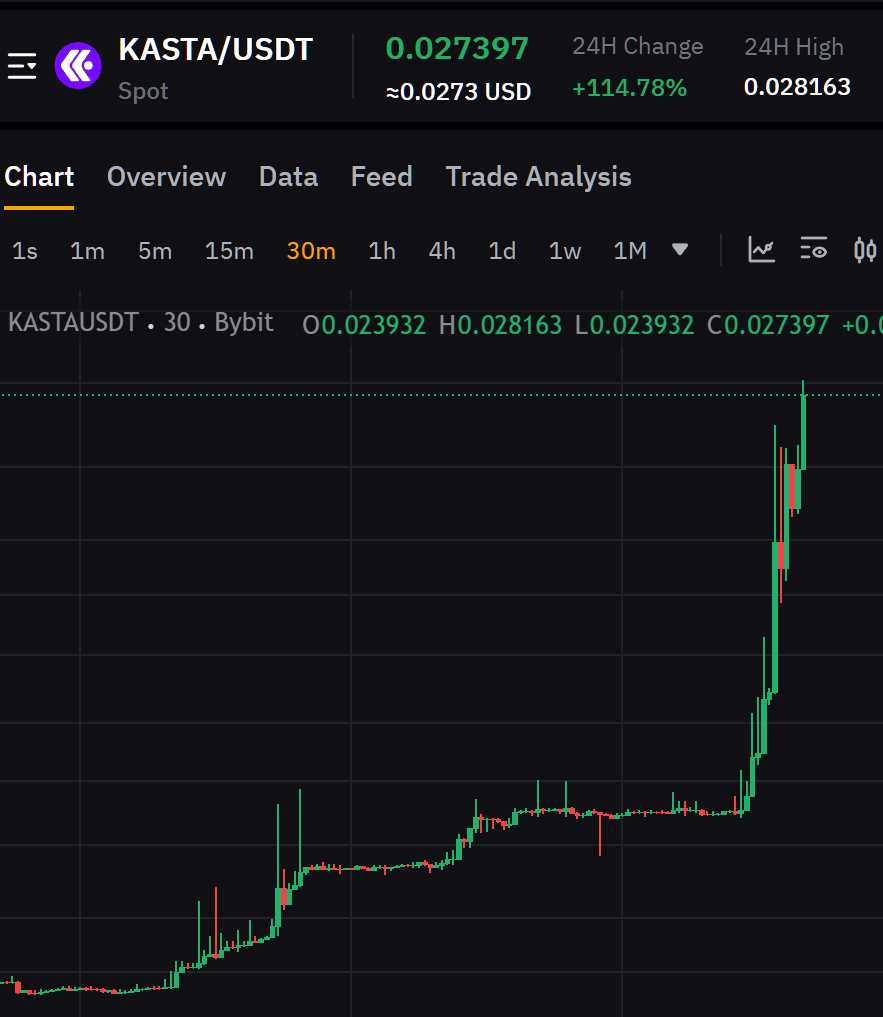Click the +114.78% change value
Screen dimensions: 883x1017
[629, 88]
